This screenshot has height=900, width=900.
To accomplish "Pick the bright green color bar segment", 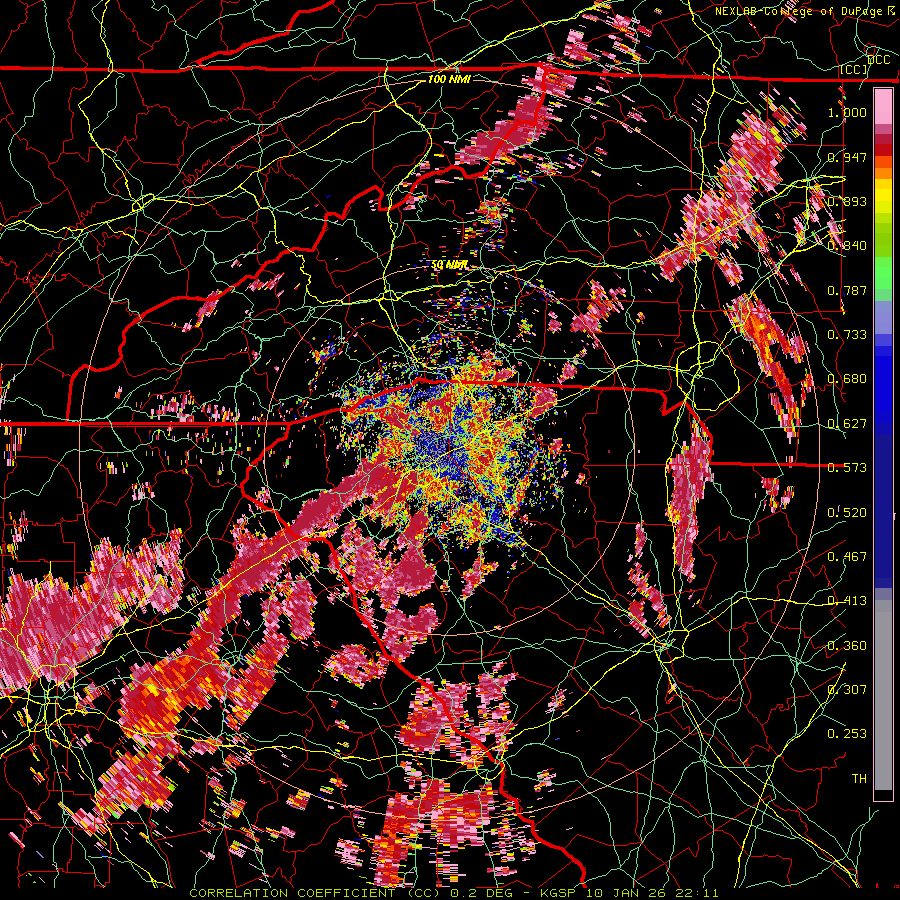I will pos(883,273).
